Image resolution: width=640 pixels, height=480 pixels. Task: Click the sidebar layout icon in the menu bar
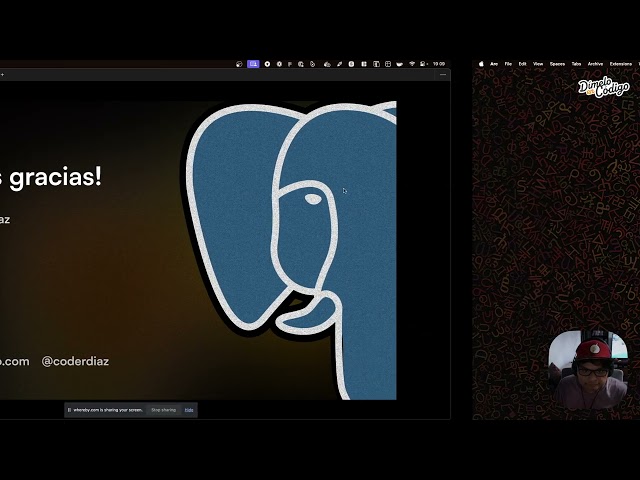[376, 64]
